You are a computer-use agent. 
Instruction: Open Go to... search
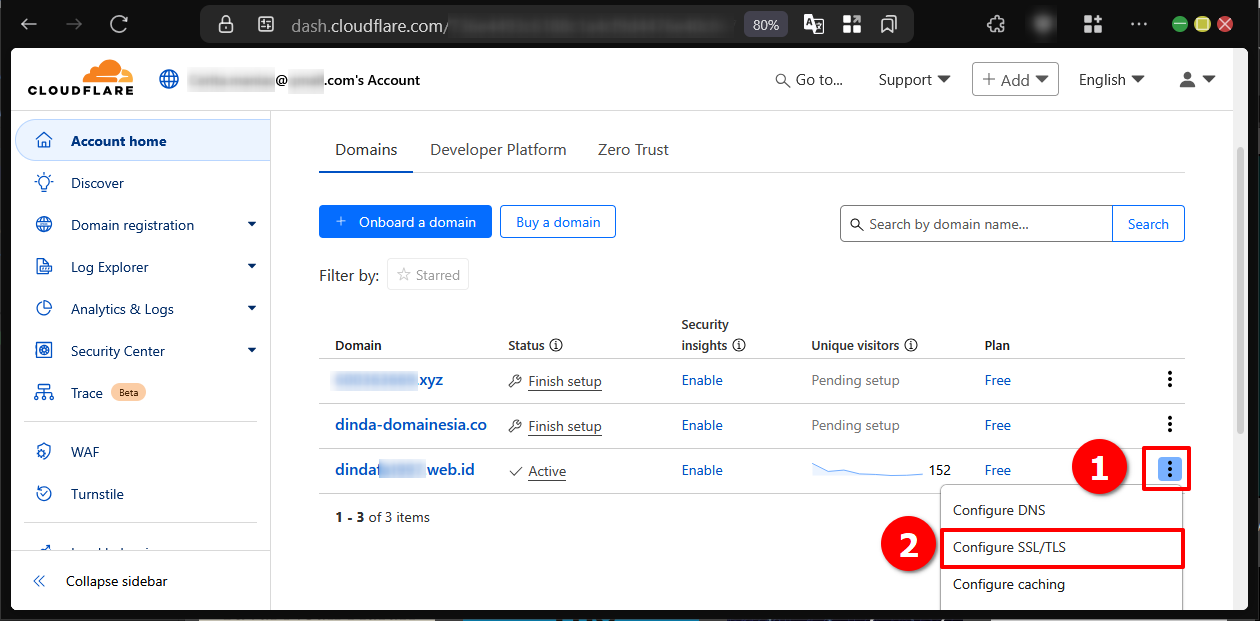(x=809, y=80)
